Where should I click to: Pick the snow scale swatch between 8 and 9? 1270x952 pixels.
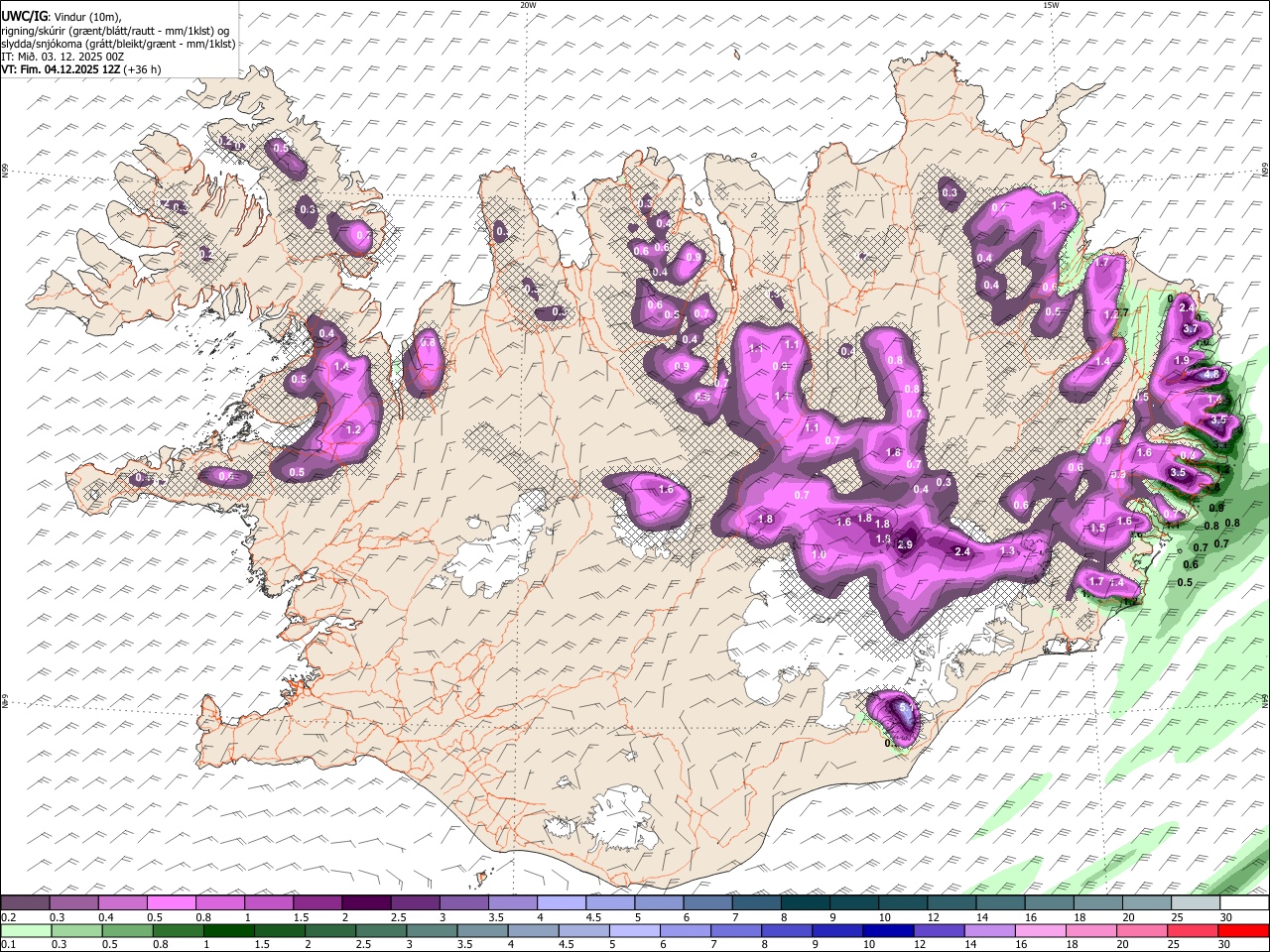(x=805, y=903)
